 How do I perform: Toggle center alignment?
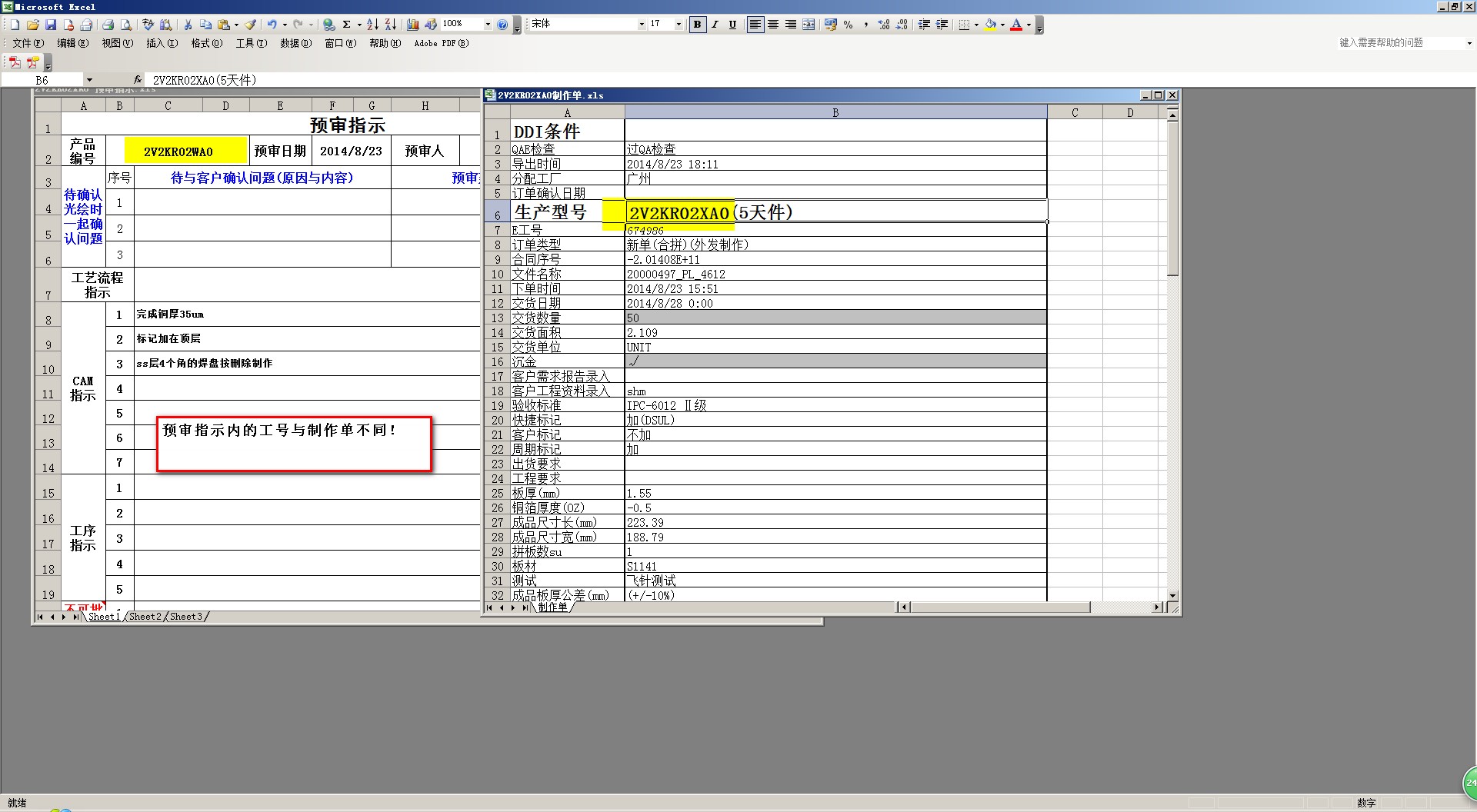(773, 25)
